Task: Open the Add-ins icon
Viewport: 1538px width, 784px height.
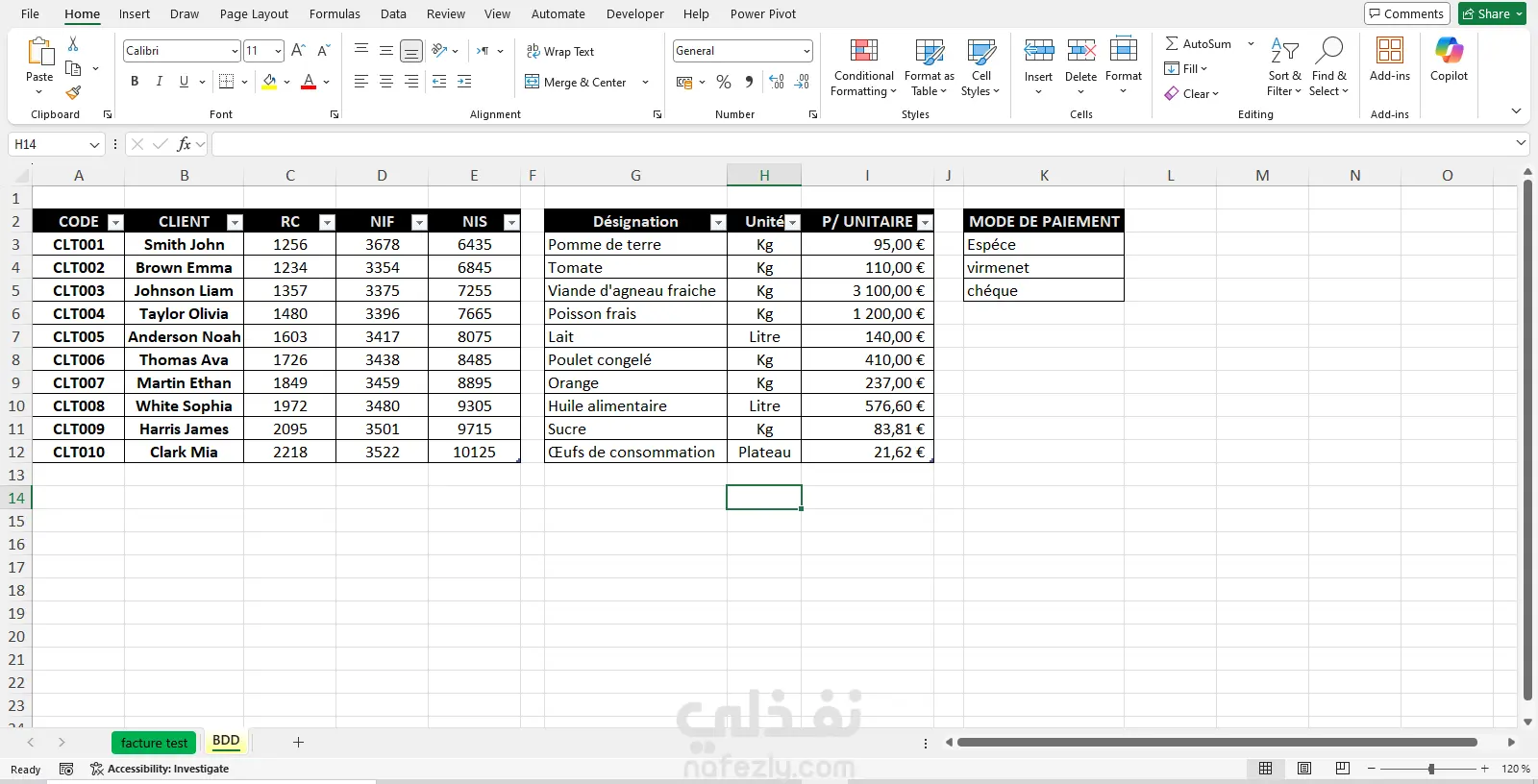Action: point(1390,50)
